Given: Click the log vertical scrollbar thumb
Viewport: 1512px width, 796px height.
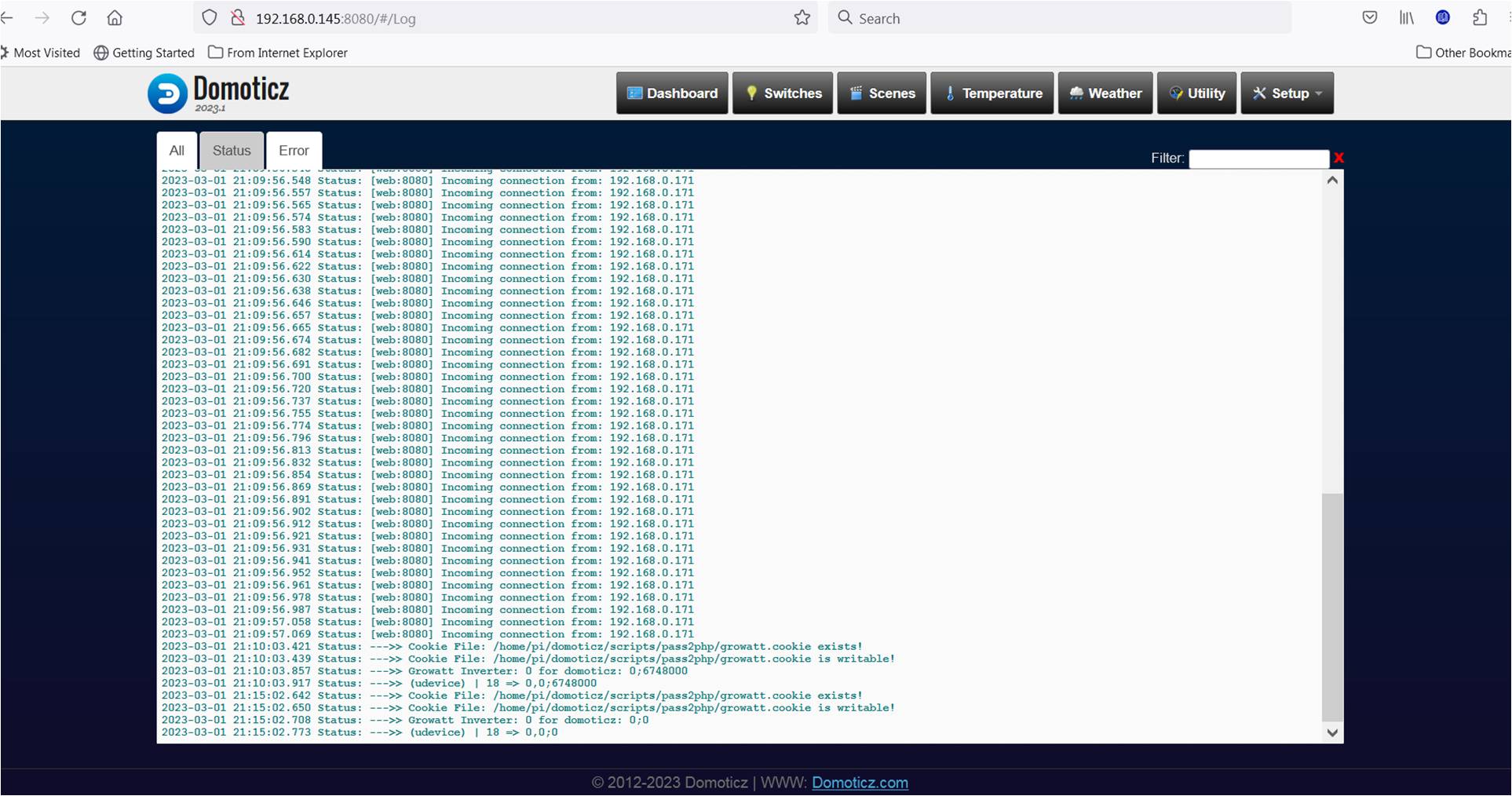Looking at the screenshot, I should (x=1332, y=607).
